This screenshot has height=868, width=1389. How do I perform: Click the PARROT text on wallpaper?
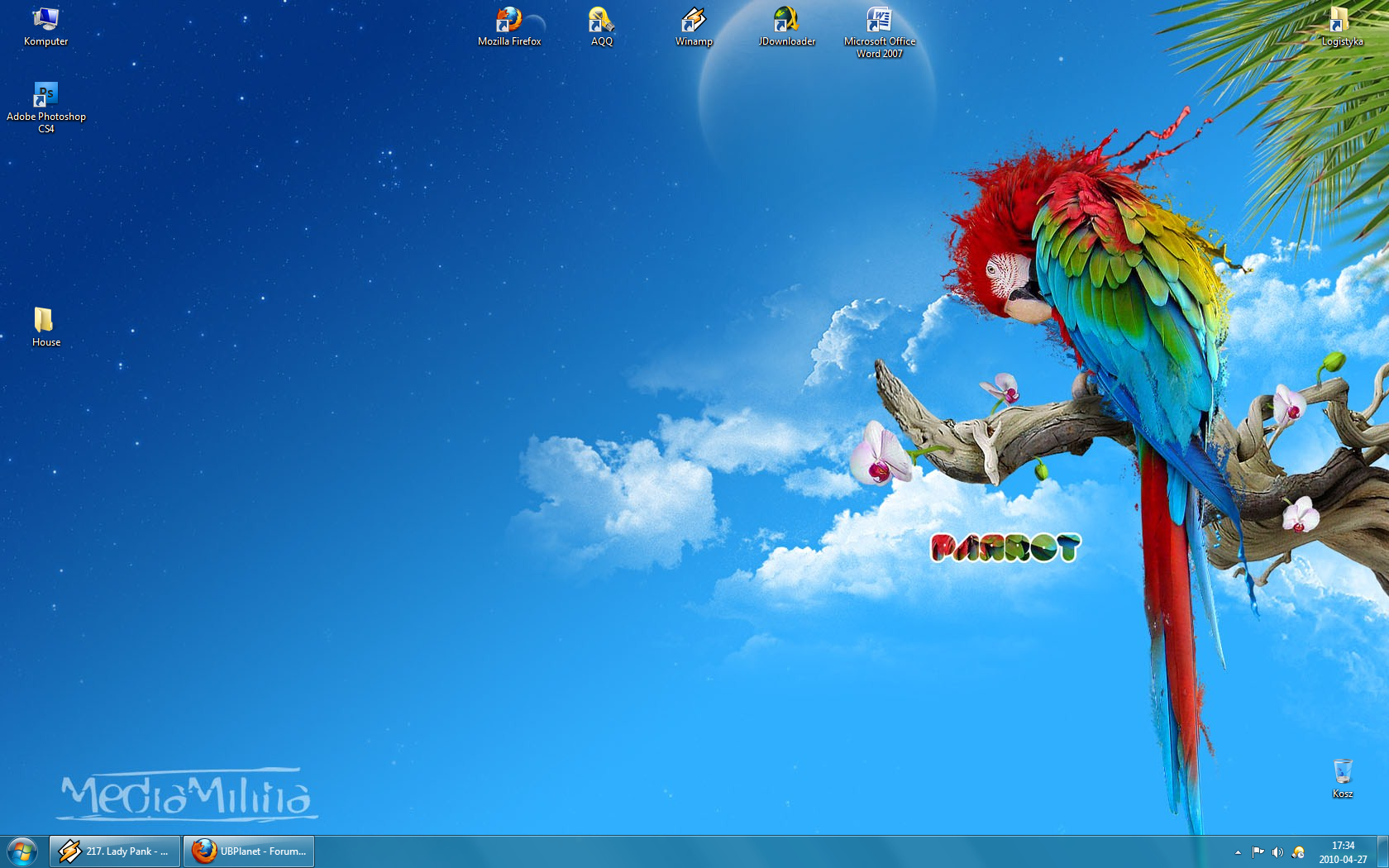pos(1005,547)
